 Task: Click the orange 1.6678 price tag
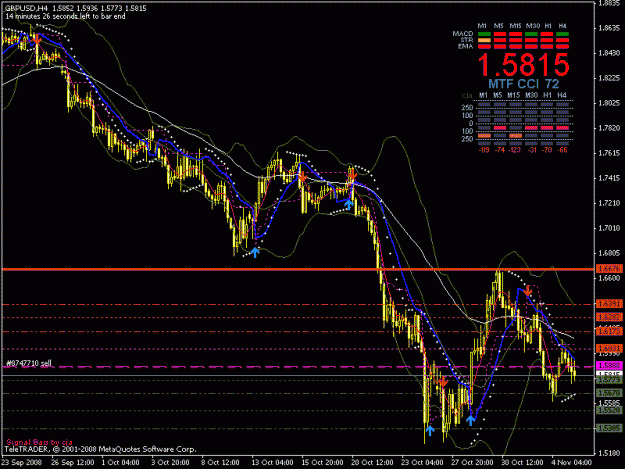(x=609, y=269)
